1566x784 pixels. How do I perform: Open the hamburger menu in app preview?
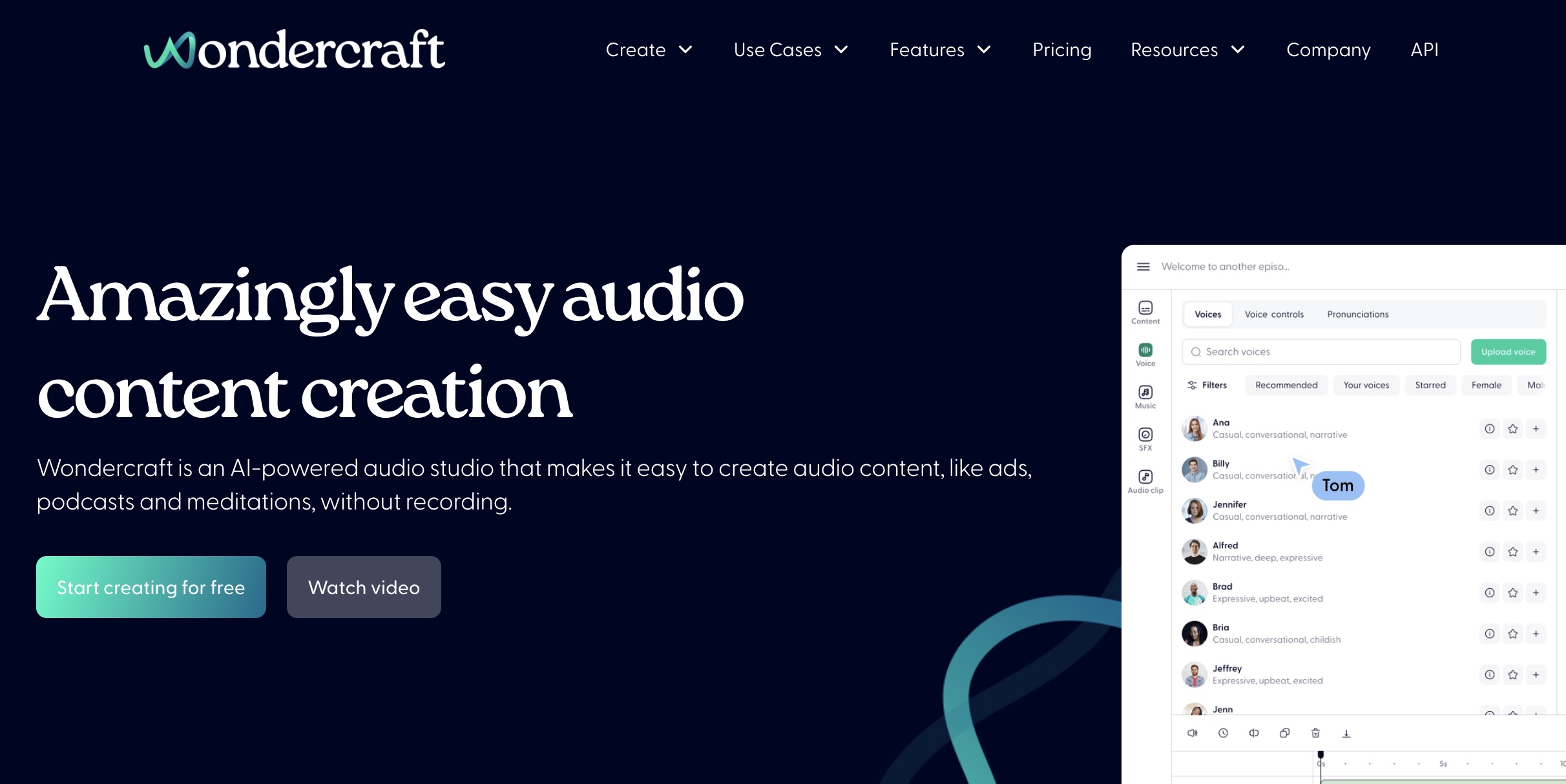[x=1143, y=267]
